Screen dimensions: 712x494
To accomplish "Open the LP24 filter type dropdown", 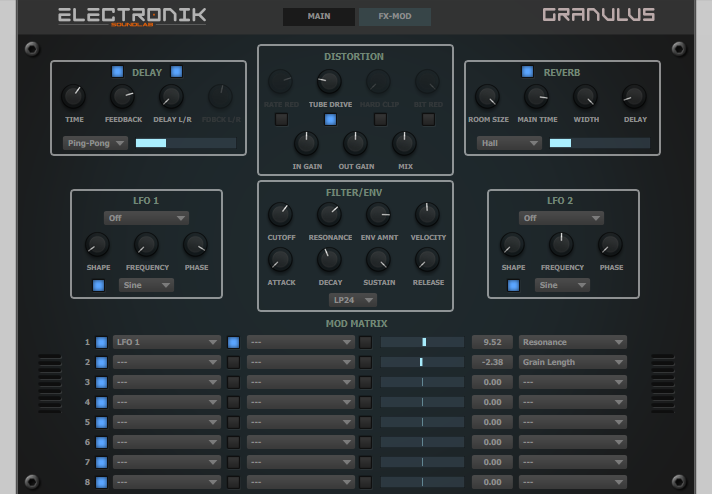I will tap(353, 300).
